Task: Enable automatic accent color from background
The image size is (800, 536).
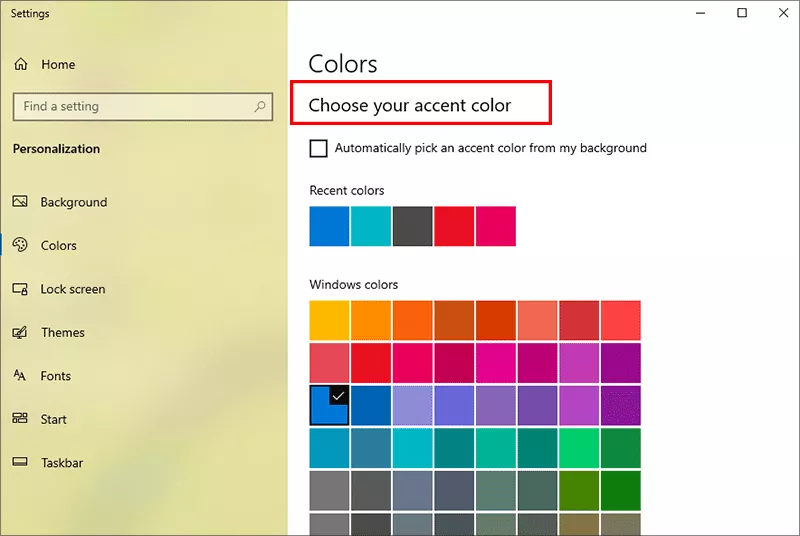Action: click(x=318, y=148)
